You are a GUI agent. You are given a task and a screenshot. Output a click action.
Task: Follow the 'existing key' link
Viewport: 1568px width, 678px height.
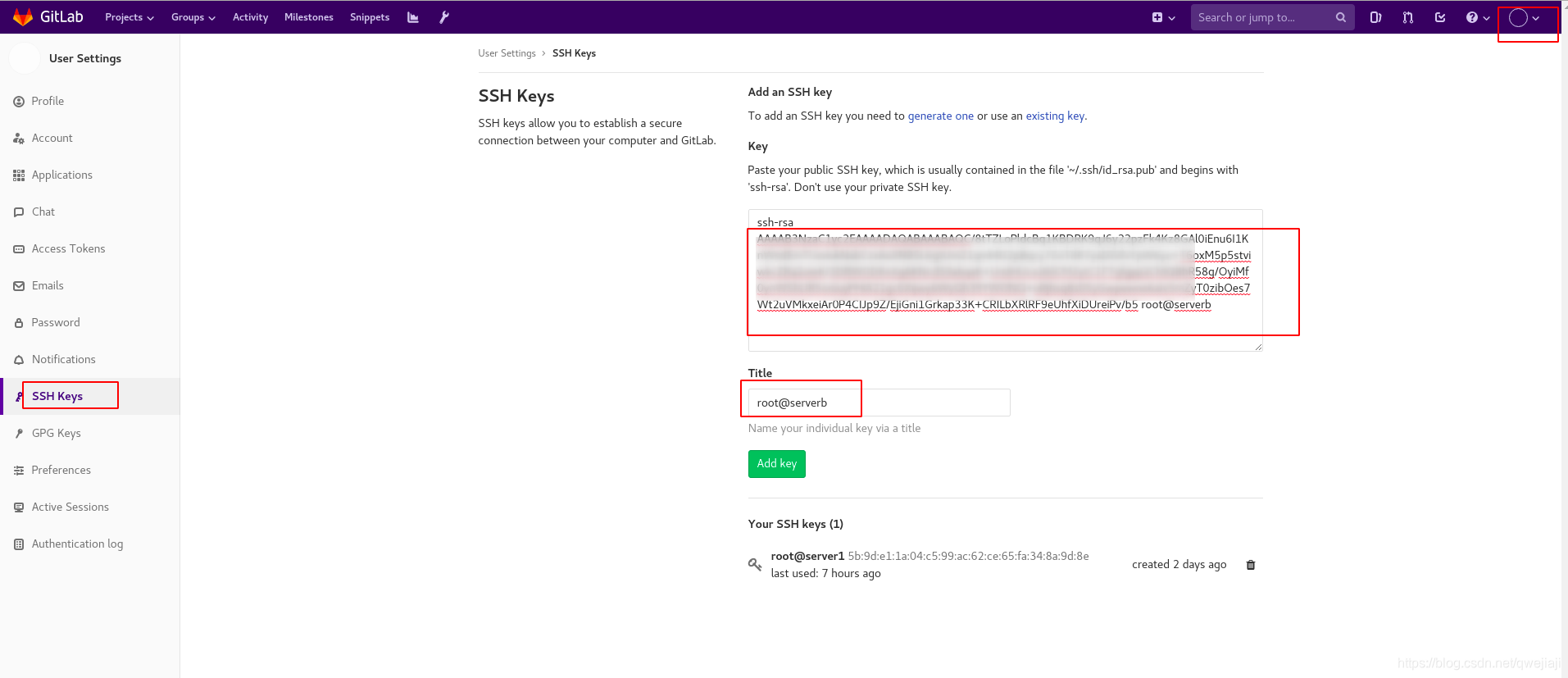tap(1055, 116)
